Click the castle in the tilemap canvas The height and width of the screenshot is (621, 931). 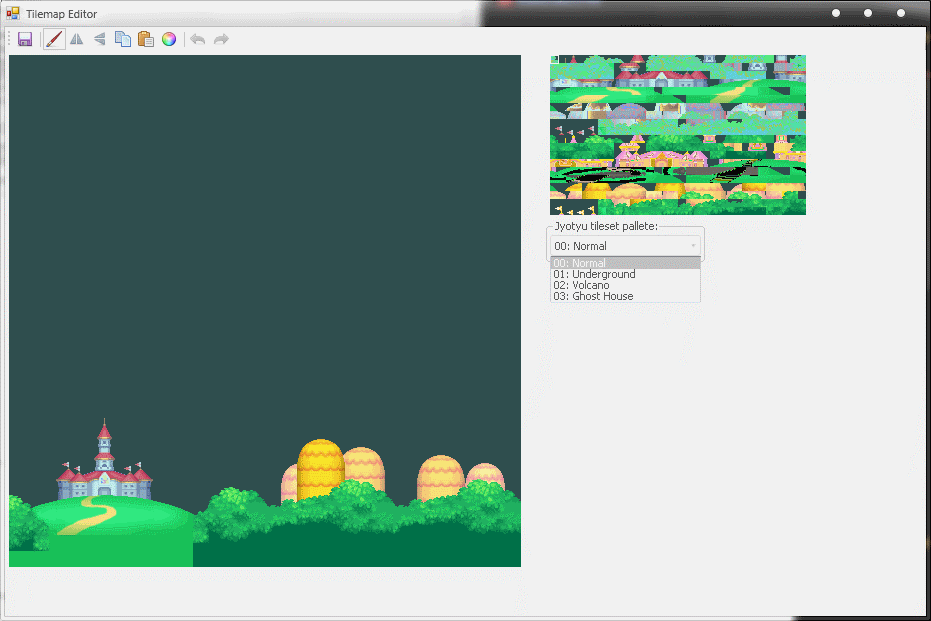[104, 468]
